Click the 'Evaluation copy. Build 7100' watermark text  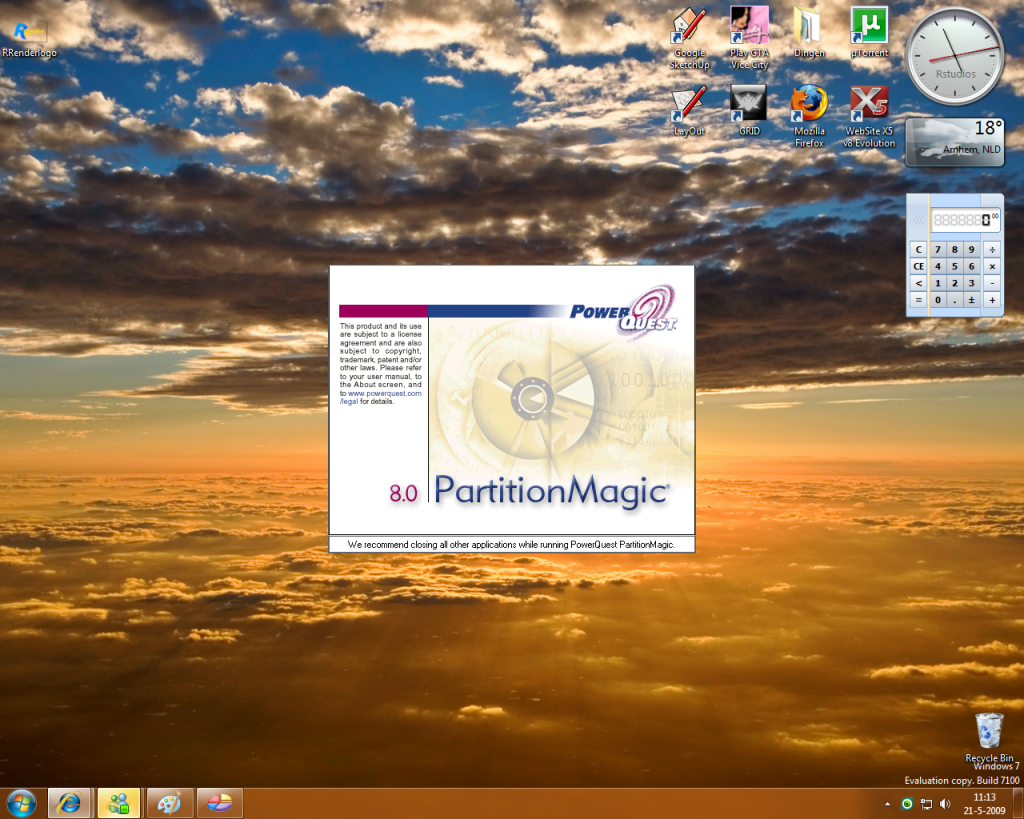click(961, 780)
